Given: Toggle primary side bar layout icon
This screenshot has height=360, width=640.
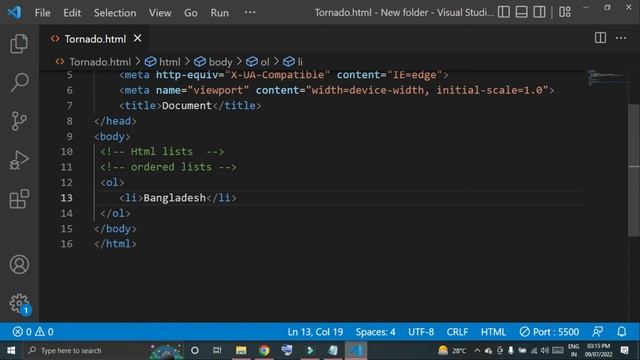Looking at the screenshot, I should (504, 12).
